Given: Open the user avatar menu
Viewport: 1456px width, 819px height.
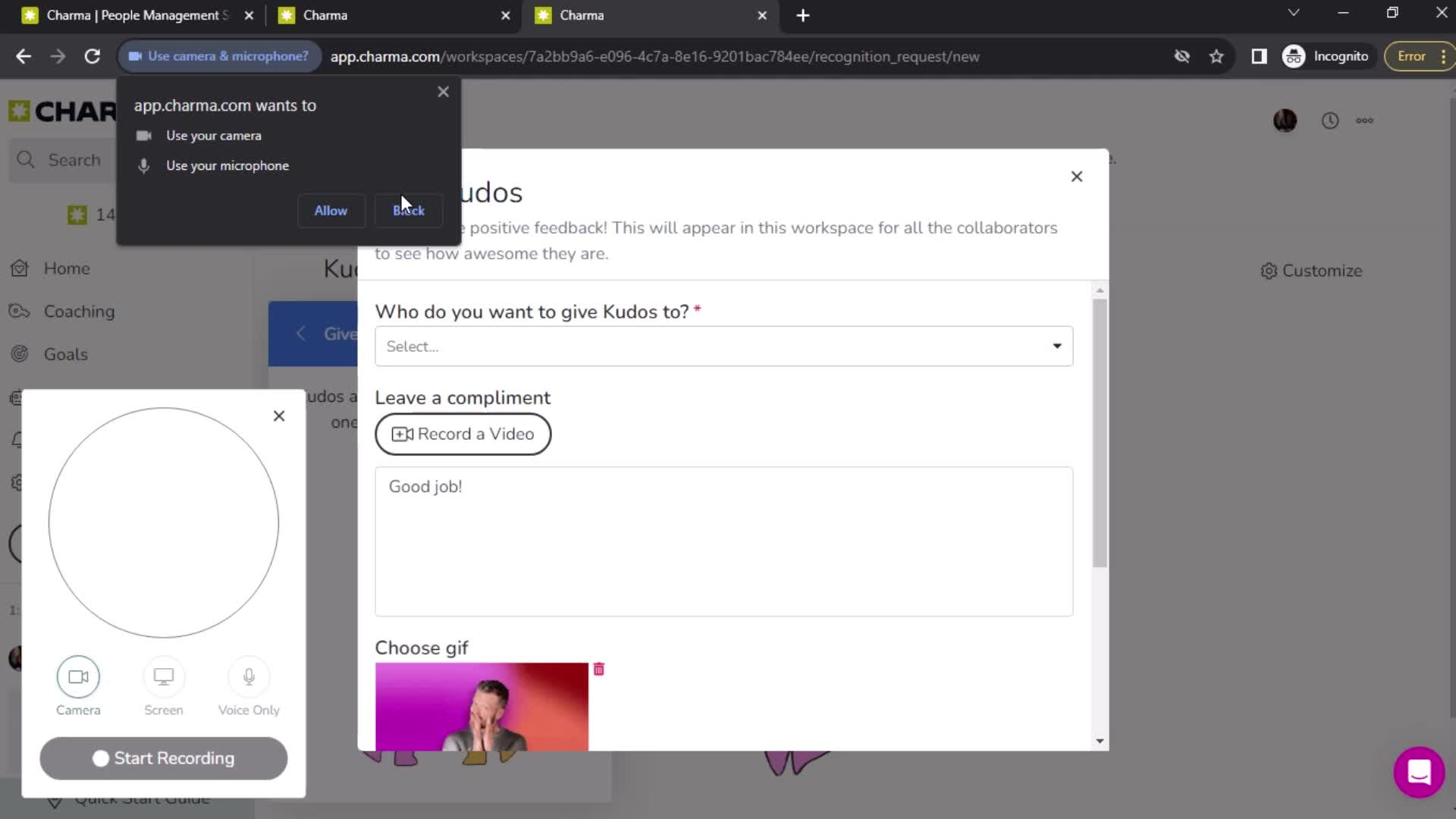Looking at the screenshot, I should 1285,121.
